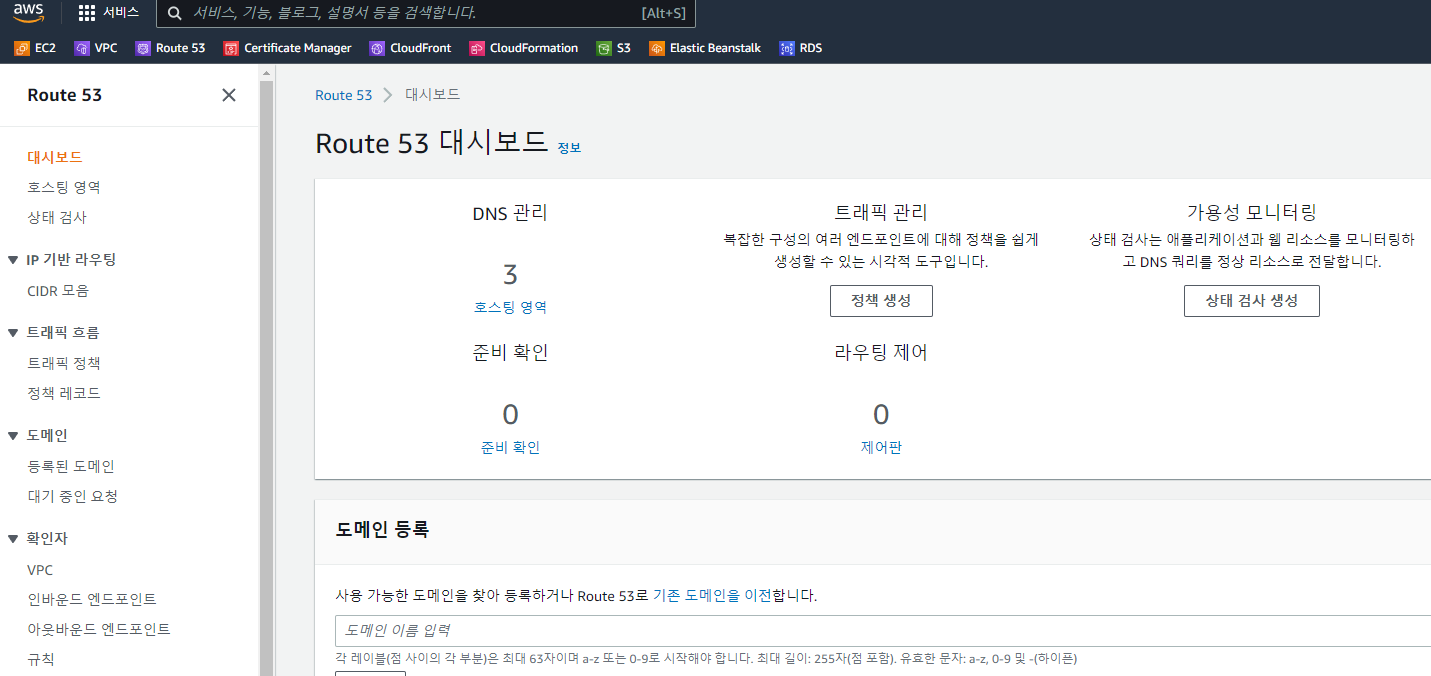
Task: Click the CloudFormation service icon
Action: click(x=477, y=48)
